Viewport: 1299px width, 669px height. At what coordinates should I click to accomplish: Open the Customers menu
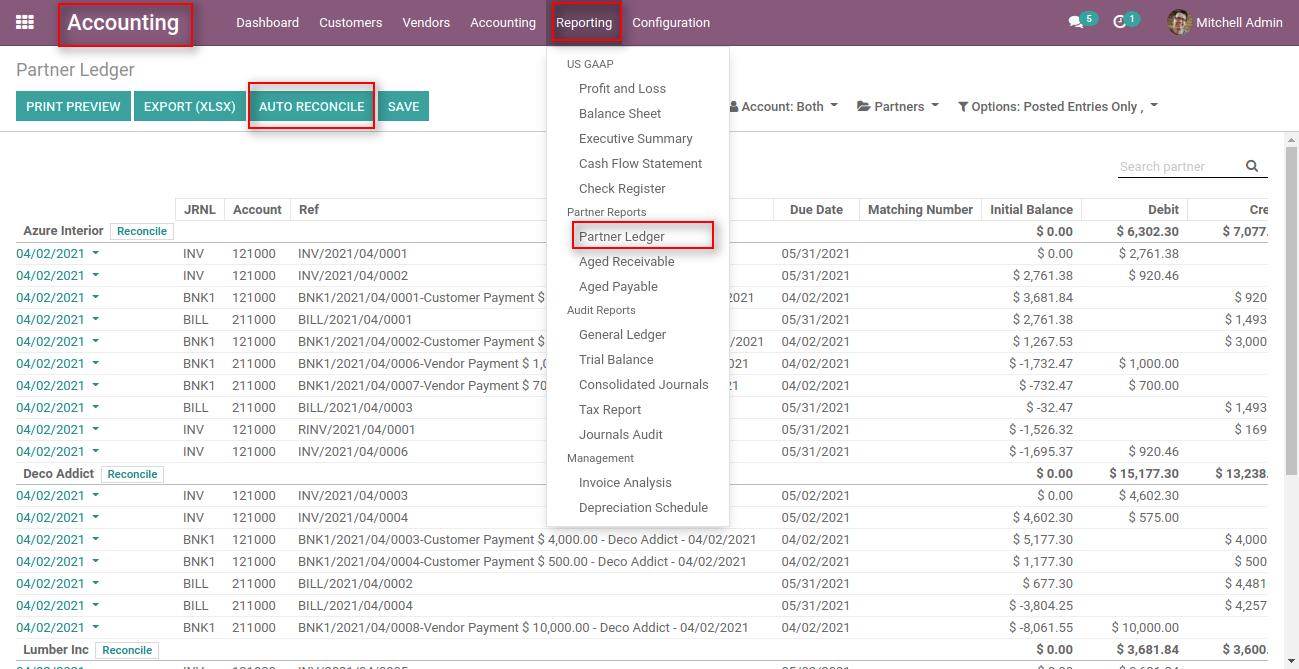pyautogui.click(x=350, y=22)
